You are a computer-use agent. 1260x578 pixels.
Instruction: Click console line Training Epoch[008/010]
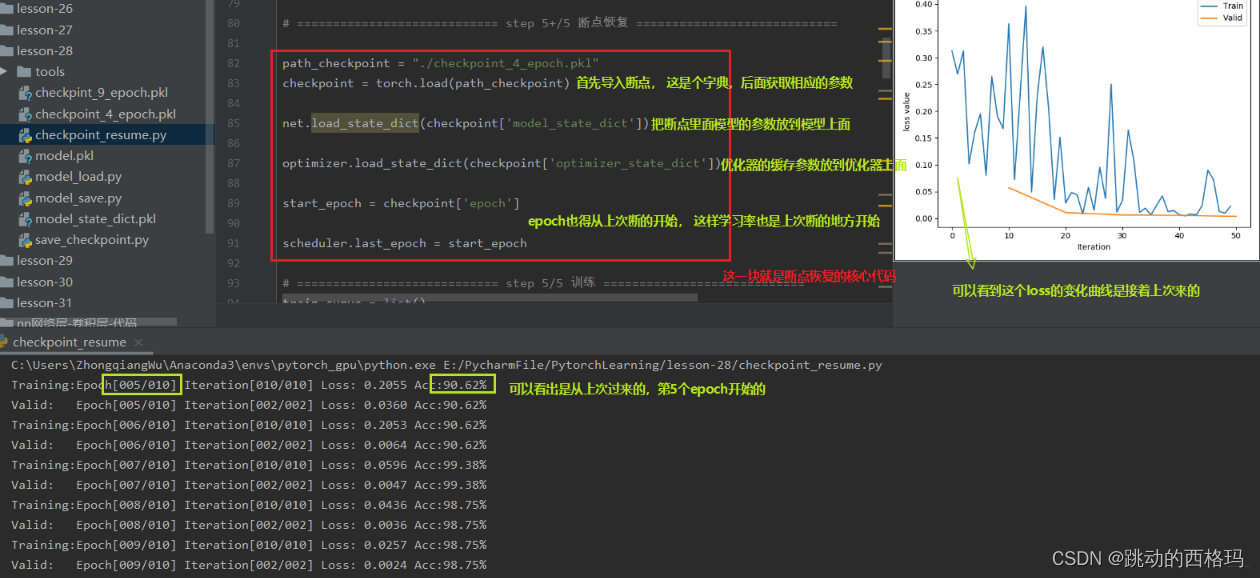[x=249, y=505]
